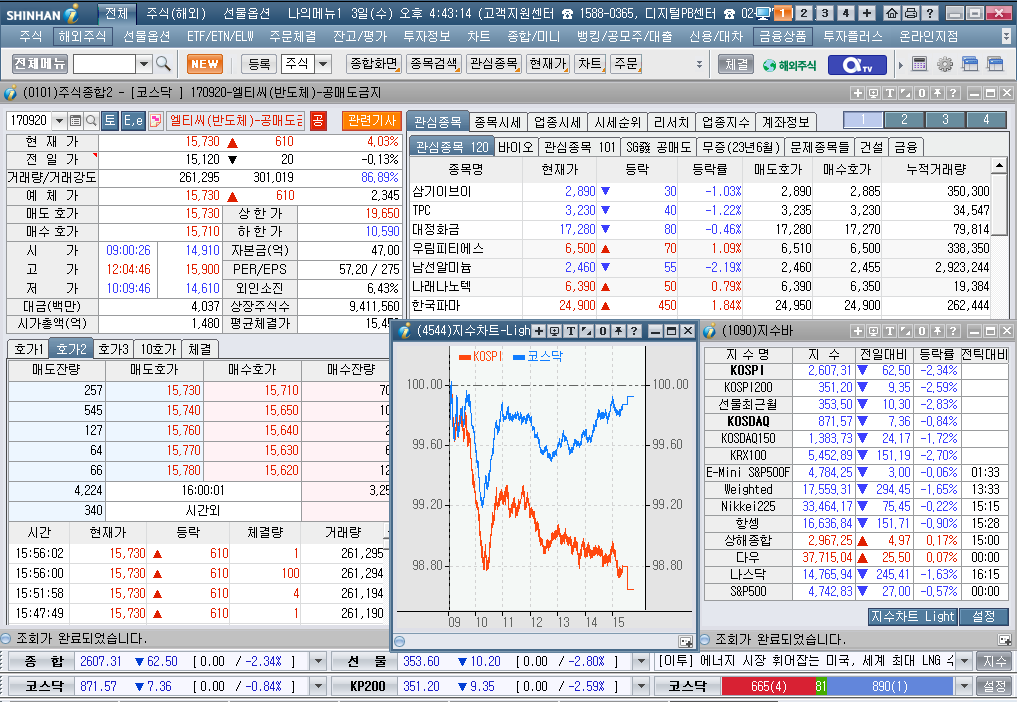Click the 지수 button beside the news ticker
The image size is (1017, 702).
click(x=994, y=662)
